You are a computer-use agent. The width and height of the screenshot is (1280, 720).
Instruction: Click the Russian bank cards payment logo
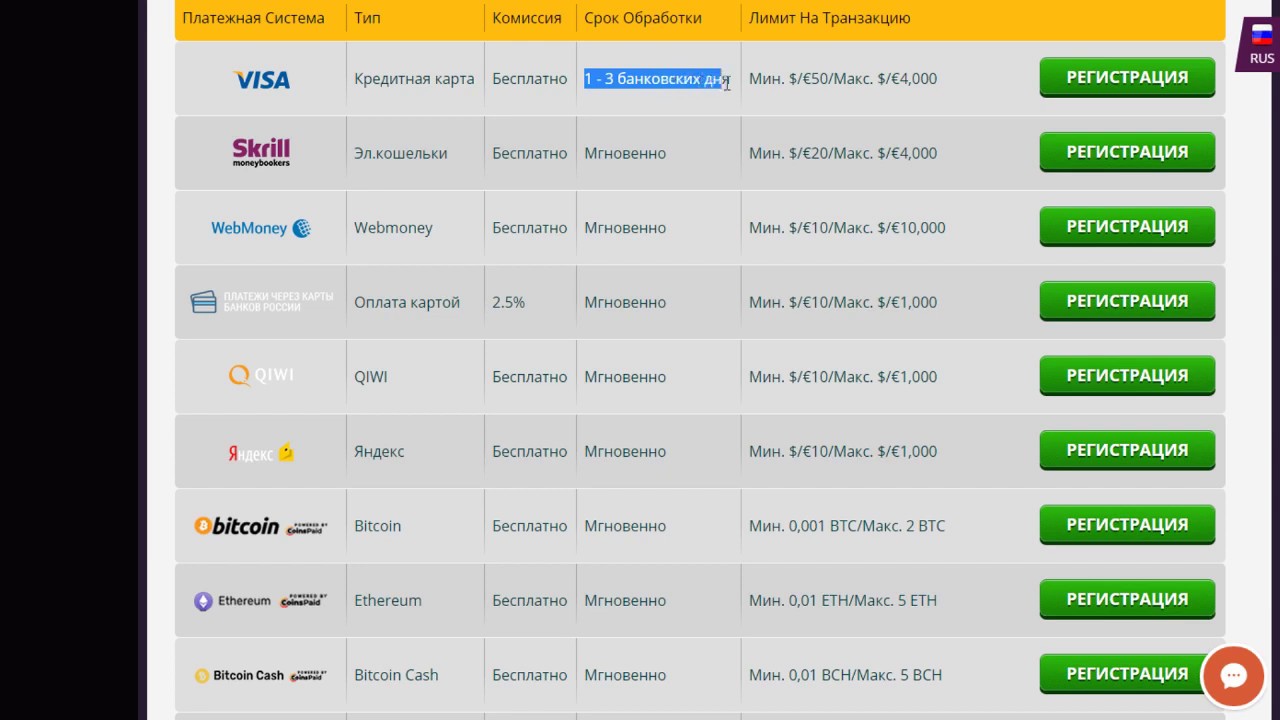tap(261, 302)
